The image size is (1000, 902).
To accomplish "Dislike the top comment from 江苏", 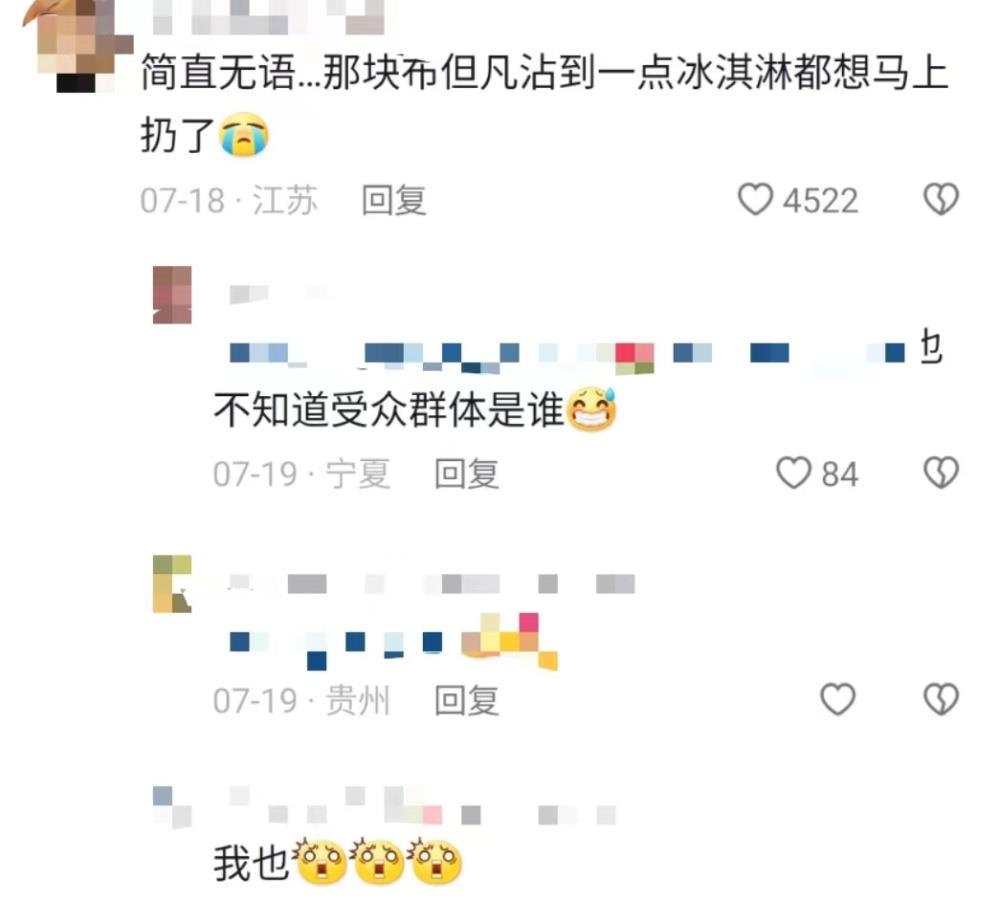I will click(x=941, y=200).
